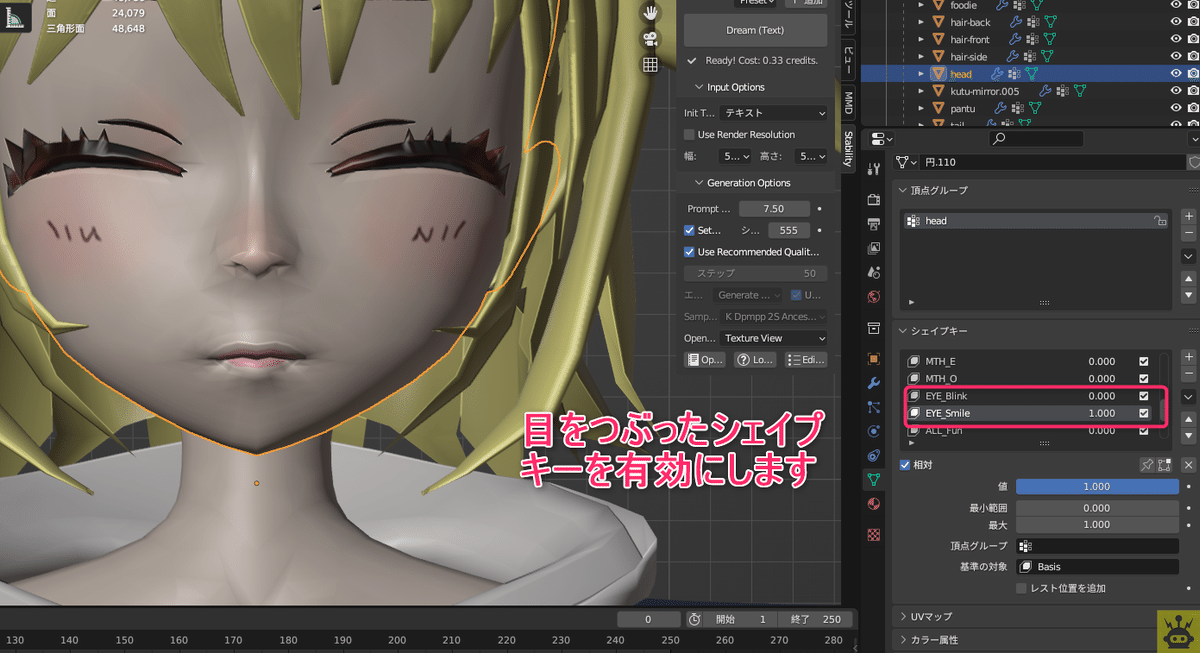The height and width of the screenshot is (653, 1200).
Task: Open the Object Constraint properties tab
Action: click(874, 455)
